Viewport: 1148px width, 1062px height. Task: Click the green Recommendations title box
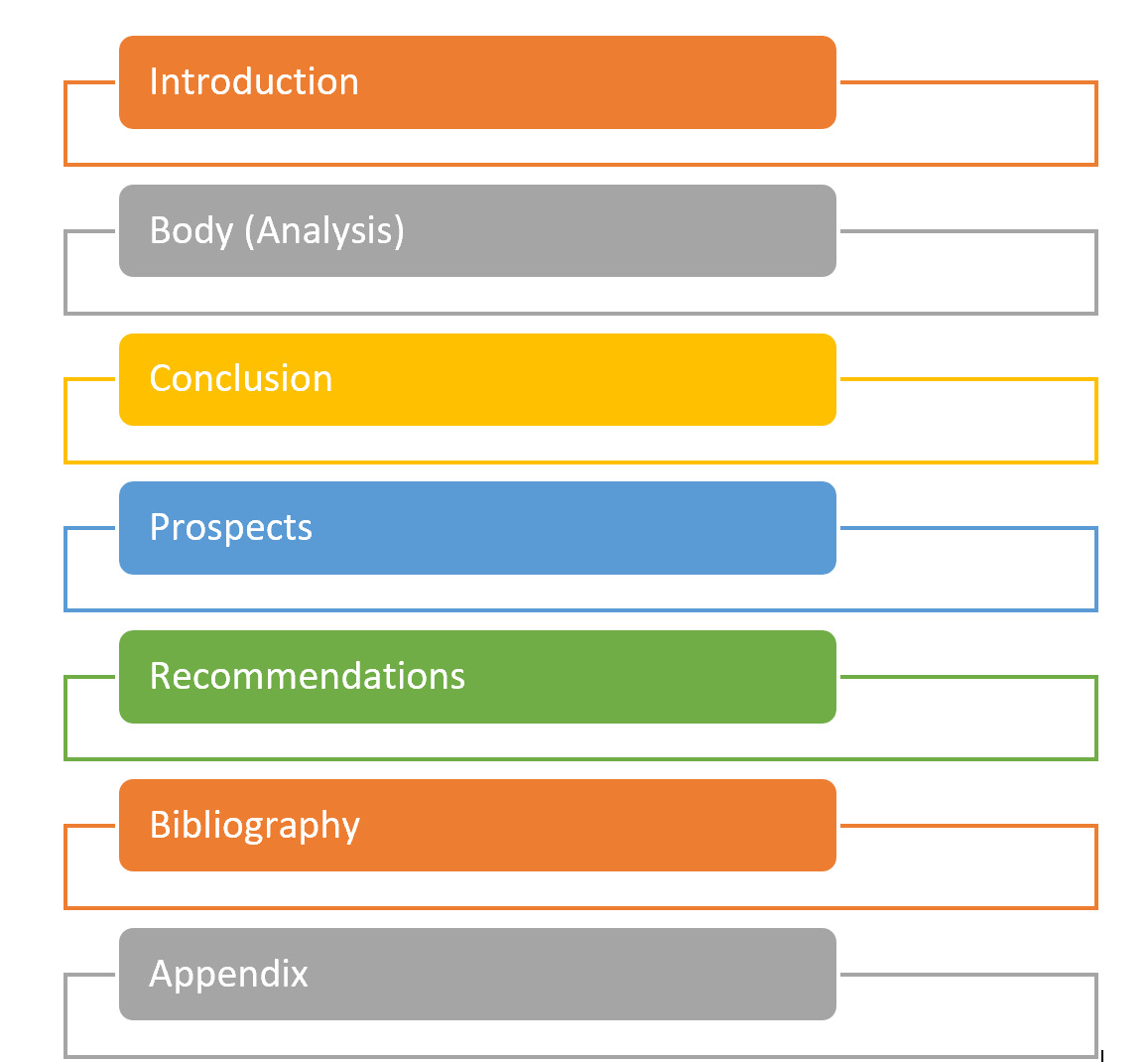(x=477, y=677)
